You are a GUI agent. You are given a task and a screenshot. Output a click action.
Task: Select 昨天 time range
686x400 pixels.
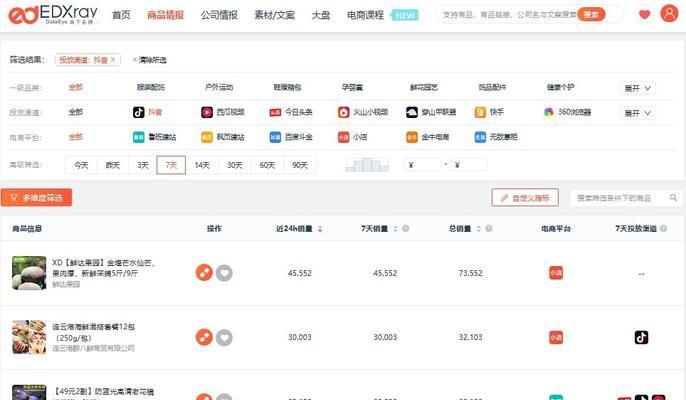click(112, 165)
